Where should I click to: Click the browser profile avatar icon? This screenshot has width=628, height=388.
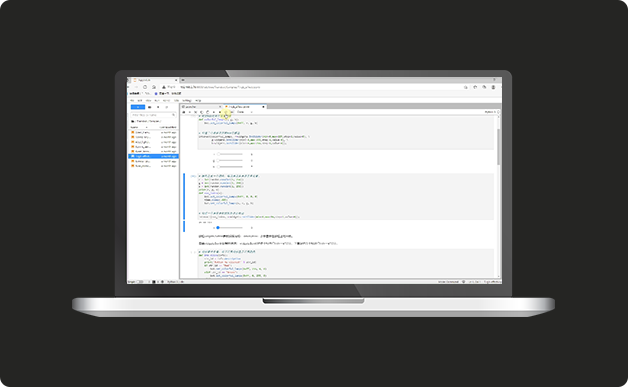point(493,87)
